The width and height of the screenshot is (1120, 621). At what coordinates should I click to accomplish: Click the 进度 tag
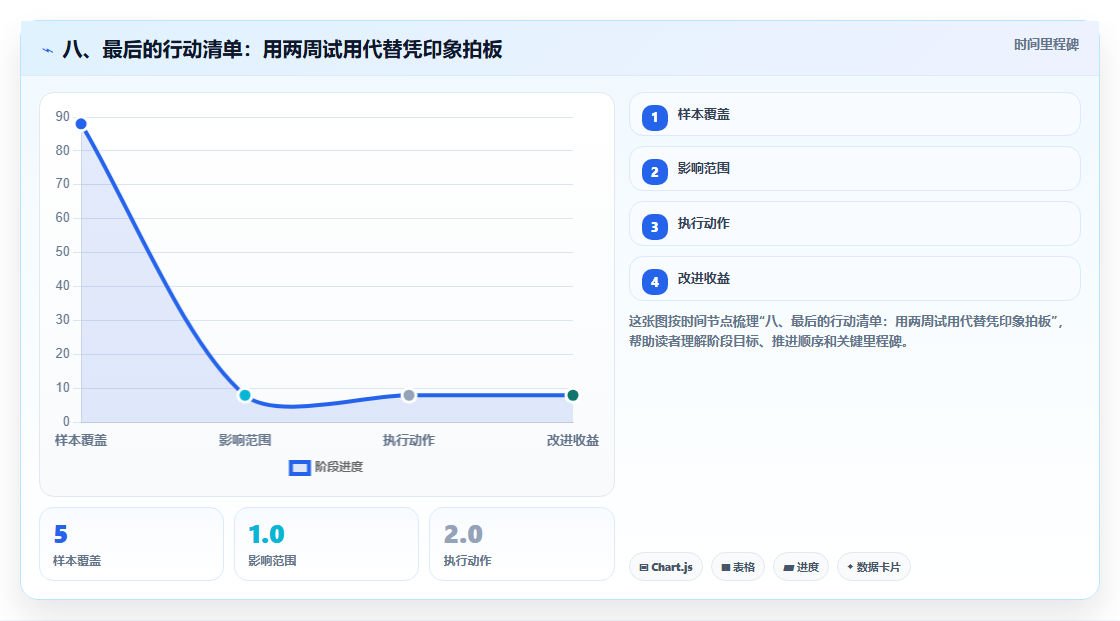(801, 567)
